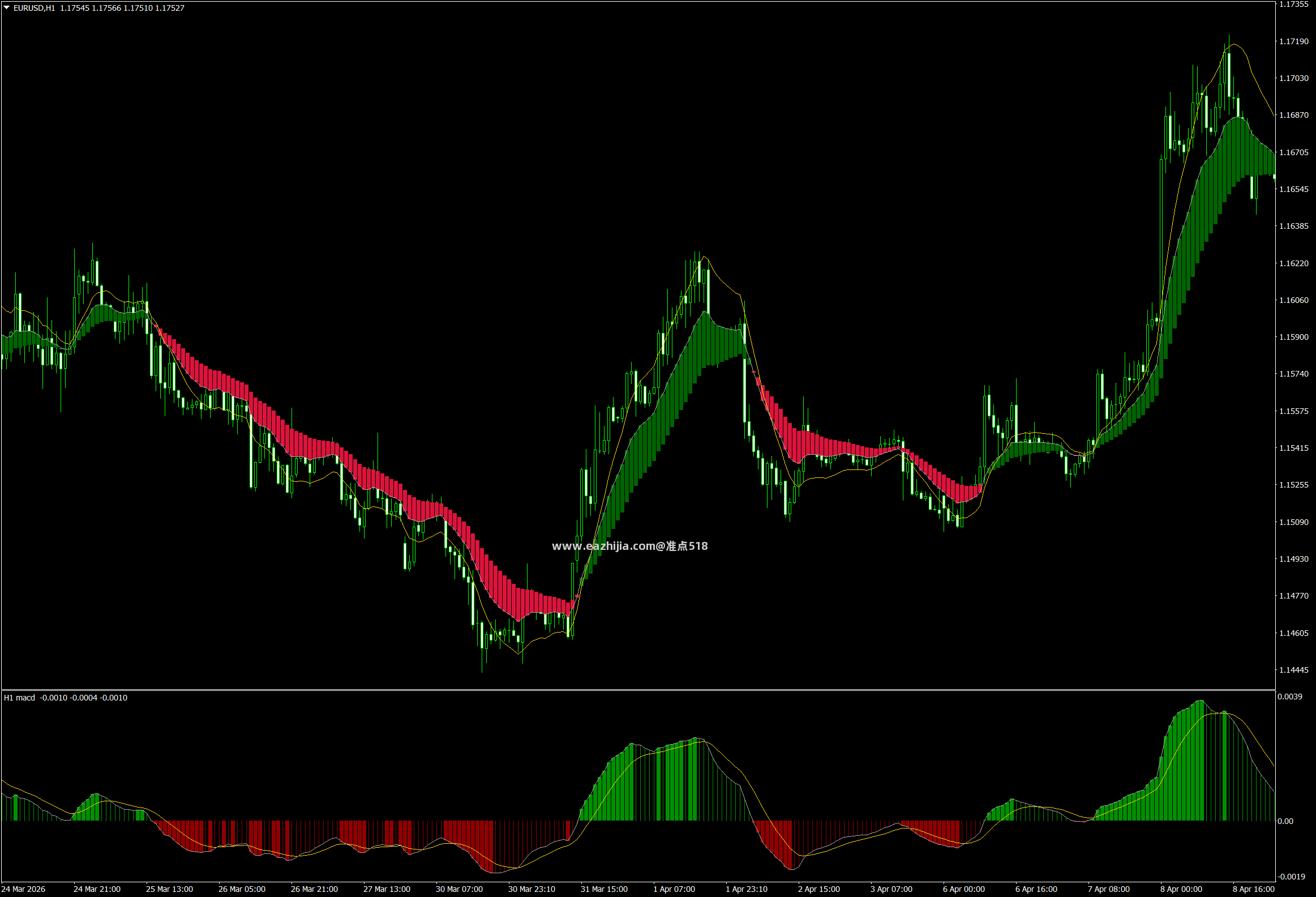
Task: Select the 25 Mar 13:00 time label
Action: (x=169, y=890)
